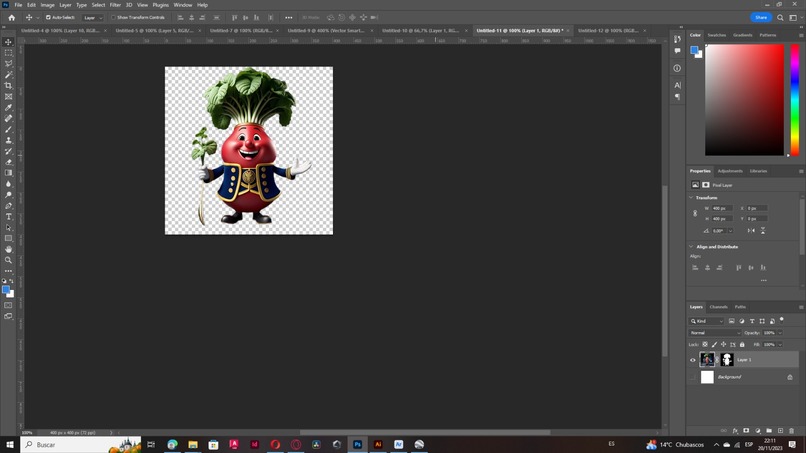Image resolution: width=806 pixels, height=453 pixels.
Task: Select the Rectangle shape tool
Action: point(8,238)
